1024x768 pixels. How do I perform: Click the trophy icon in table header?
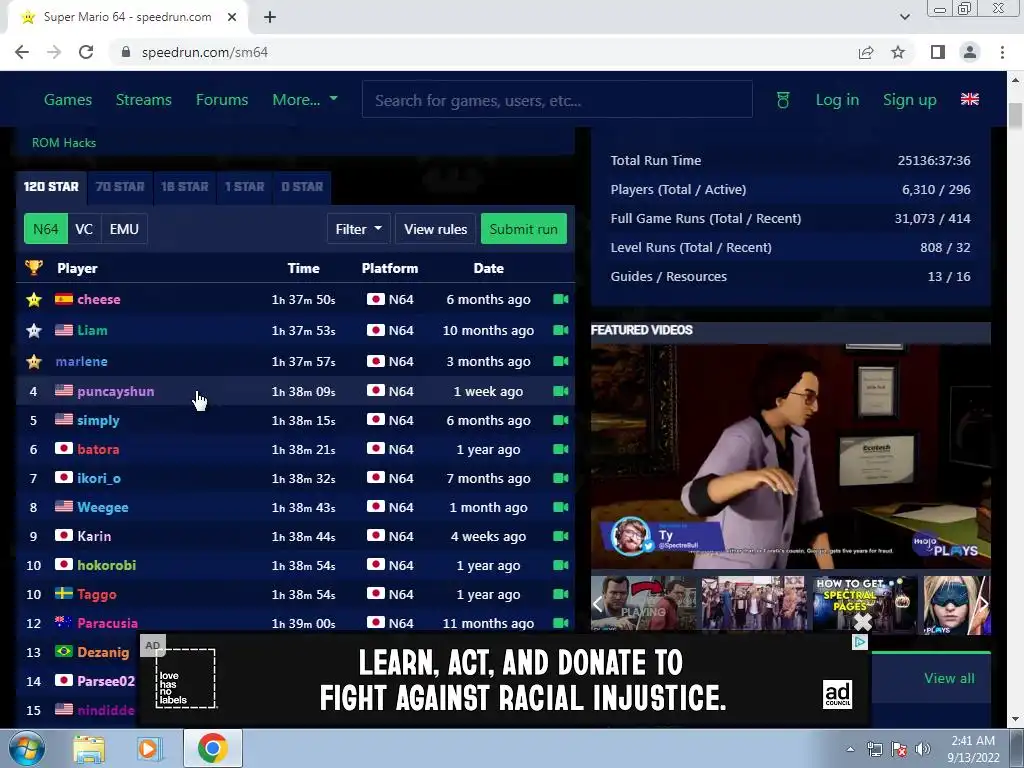(34, 268)
